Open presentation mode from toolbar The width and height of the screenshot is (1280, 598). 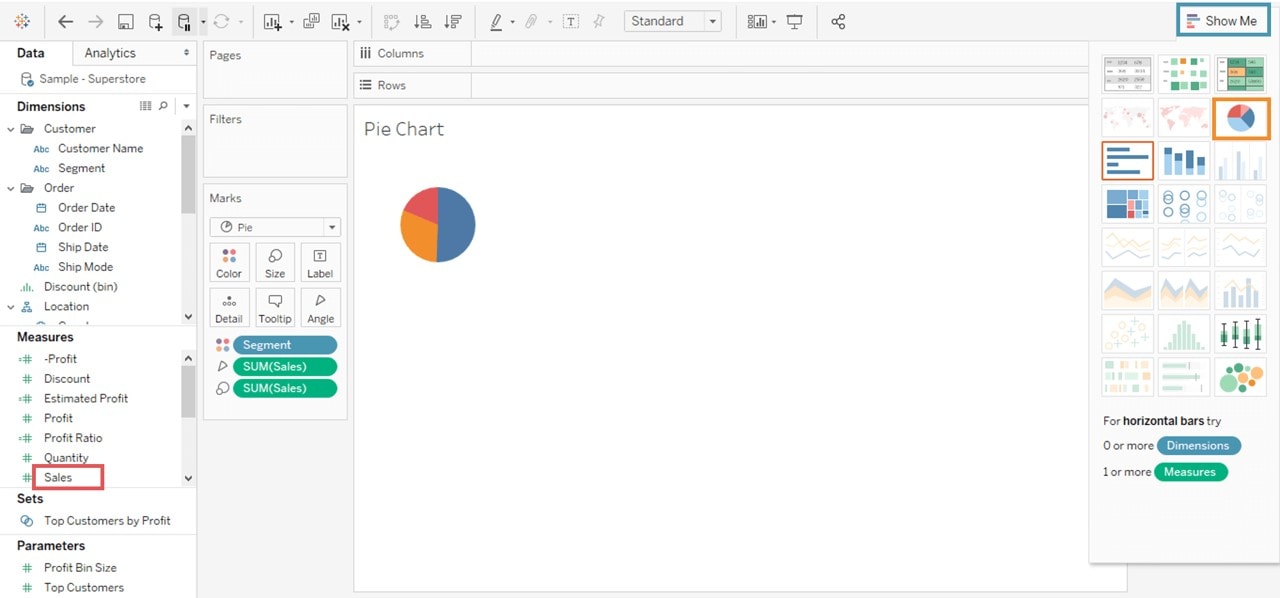[794, 21]
